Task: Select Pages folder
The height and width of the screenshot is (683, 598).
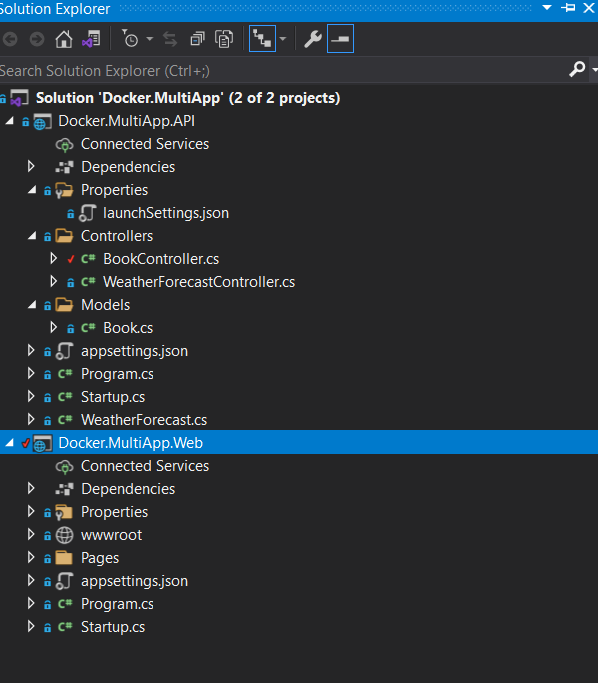Action: click(x=100, y=558)
